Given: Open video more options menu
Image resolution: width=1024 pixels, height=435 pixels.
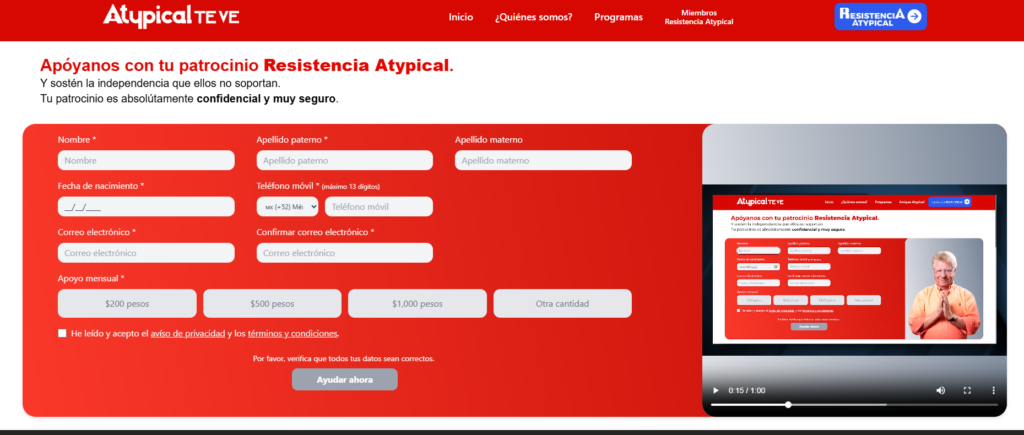Looking at the screenshot, I should 993,389.
